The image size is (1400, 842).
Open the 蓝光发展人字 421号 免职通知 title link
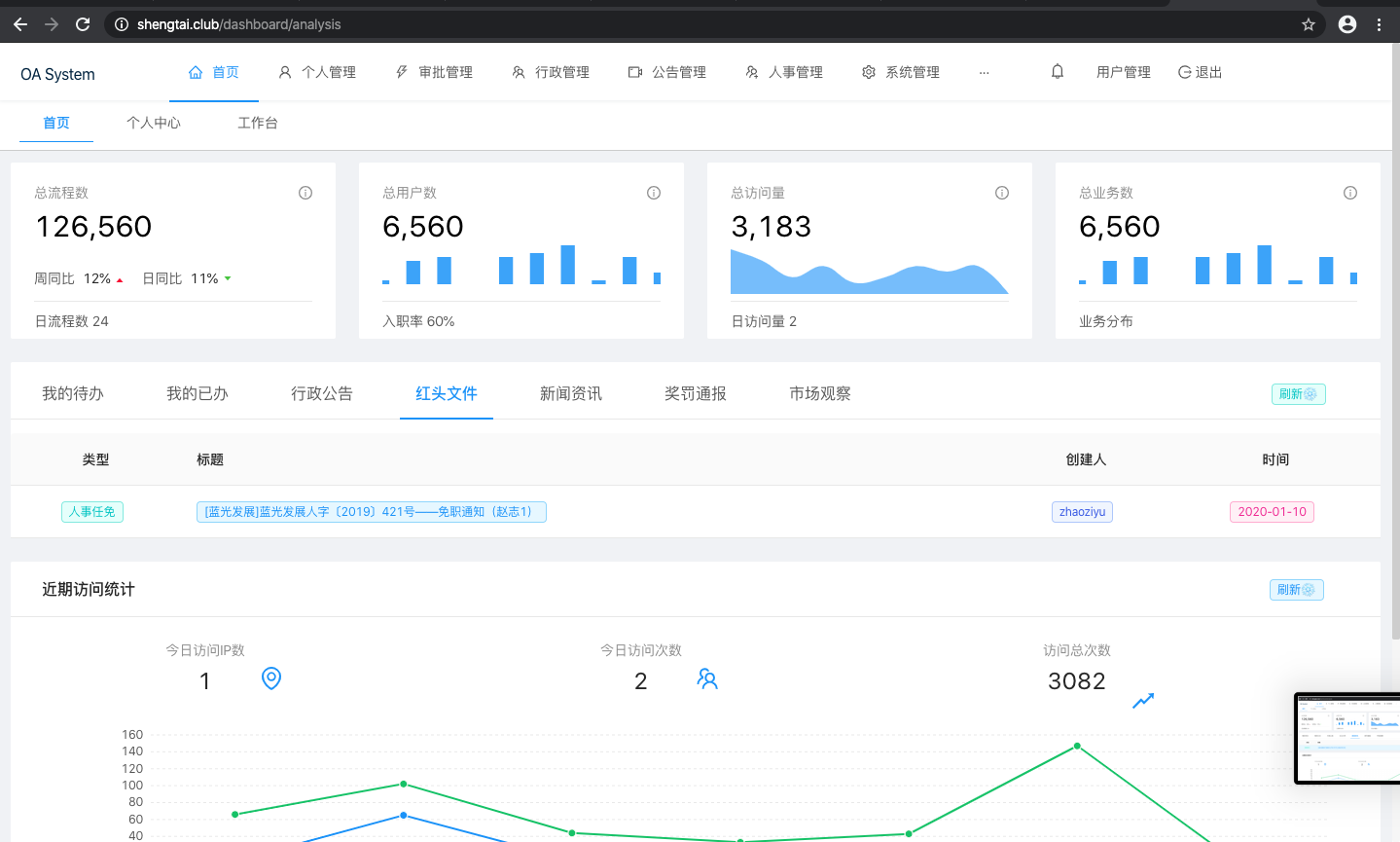pos(371,512)
